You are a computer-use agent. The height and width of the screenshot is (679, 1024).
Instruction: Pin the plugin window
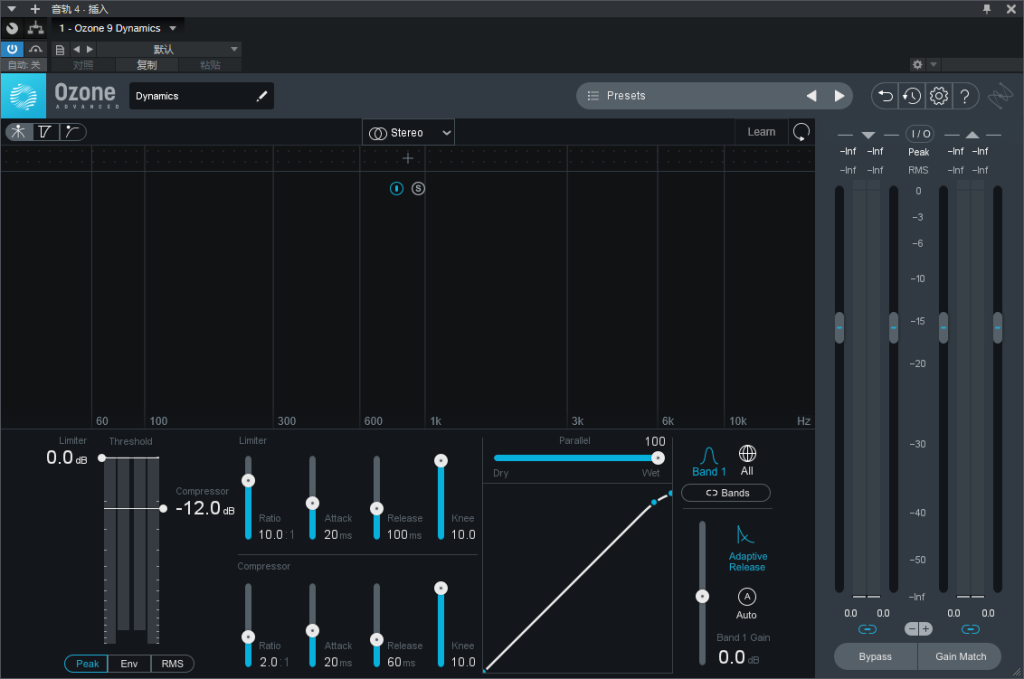tap(987, 9)
